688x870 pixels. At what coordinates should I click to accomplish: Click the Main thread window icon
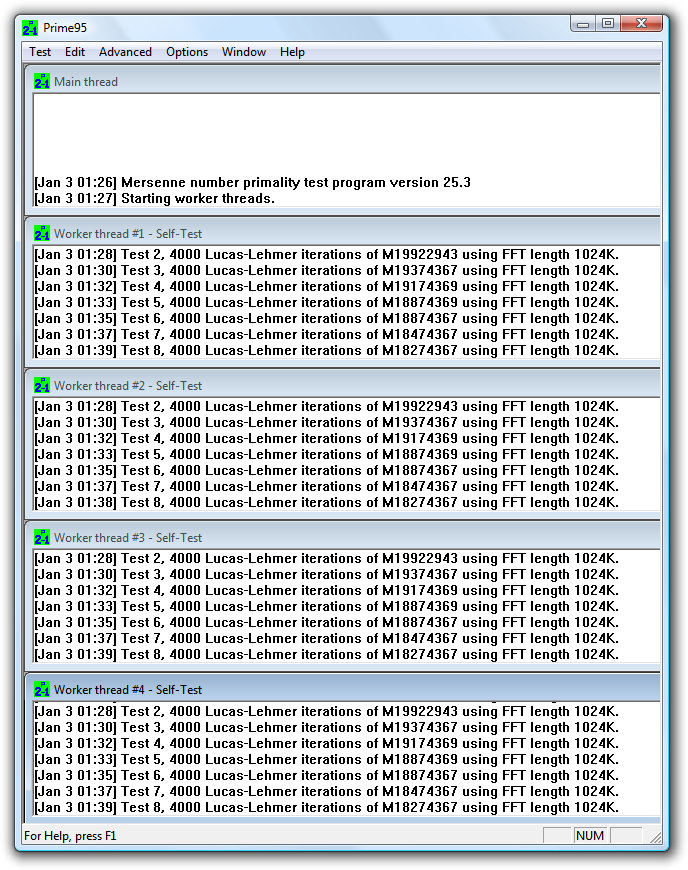coord(42,82)
